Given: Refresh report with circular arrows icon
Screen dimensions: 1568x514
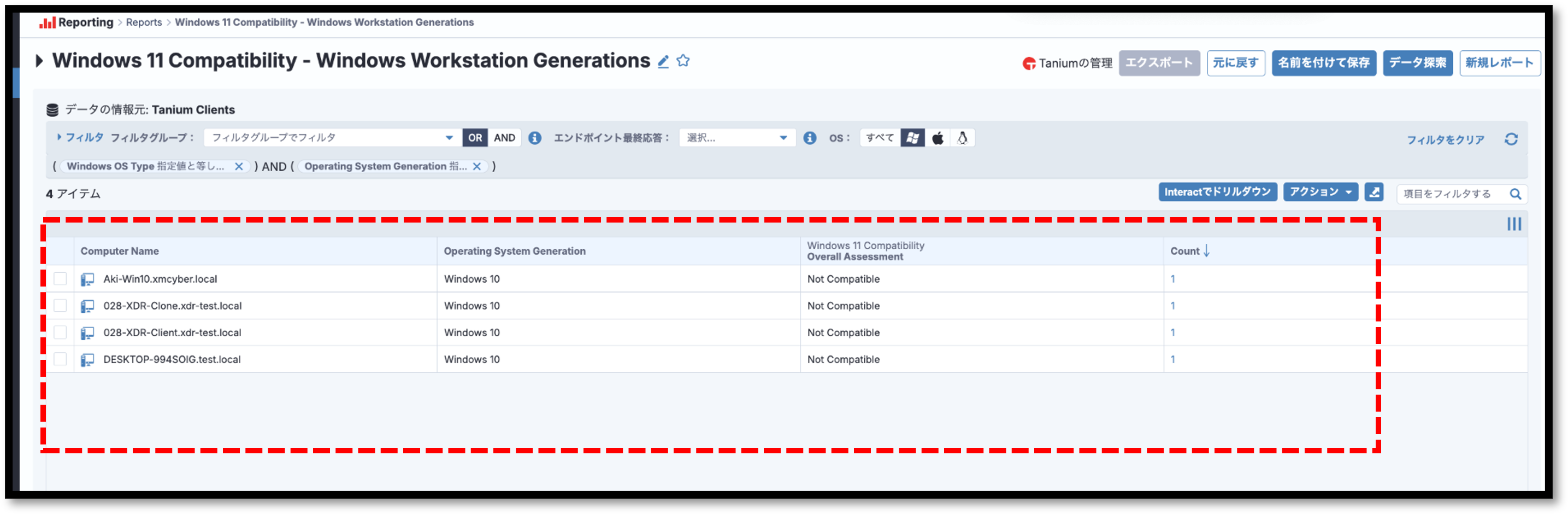Looking at the screenshot, I should click(1511, 139).
